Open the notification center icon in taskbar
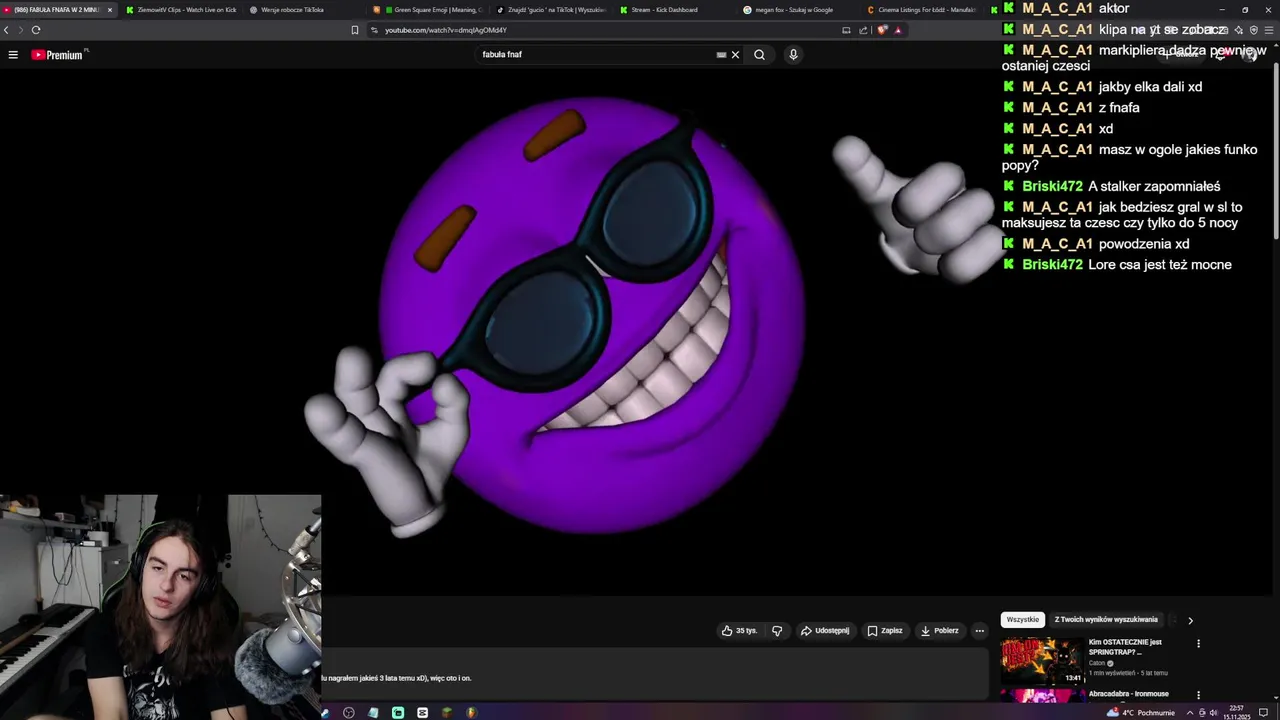The width and height of the screenshot is (1280, 720). coord(1263,712)
